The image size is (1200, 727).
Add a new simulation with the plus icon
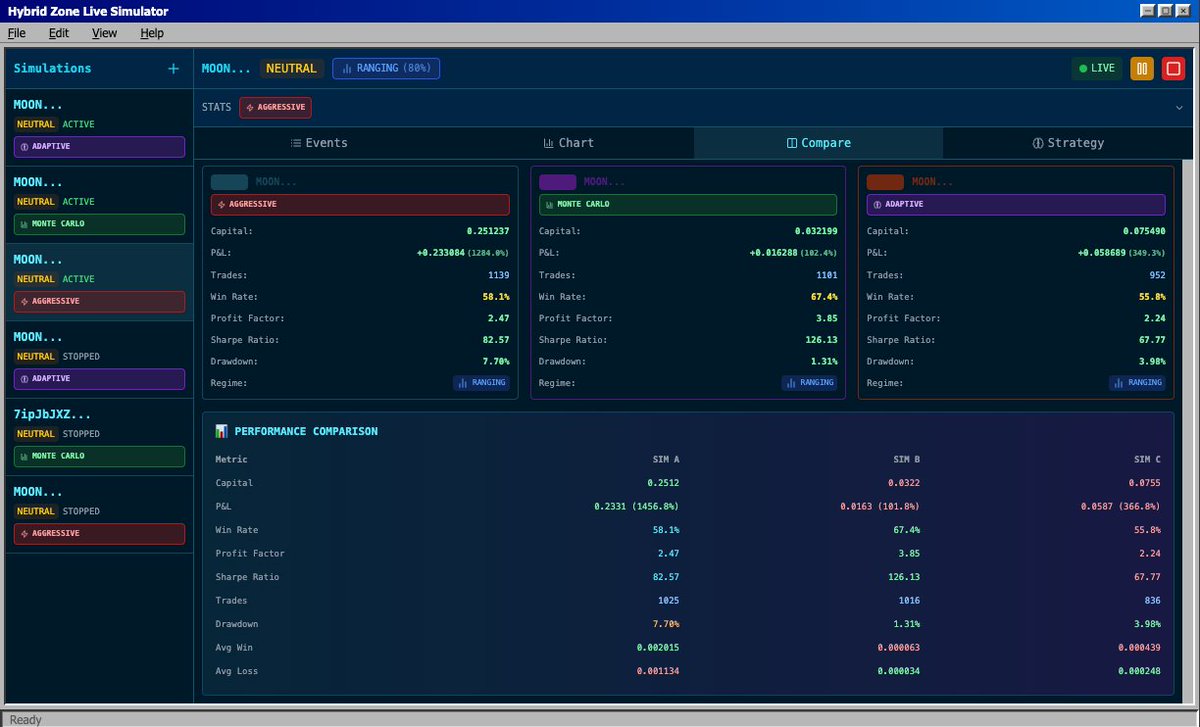click(x=173, y=68)
